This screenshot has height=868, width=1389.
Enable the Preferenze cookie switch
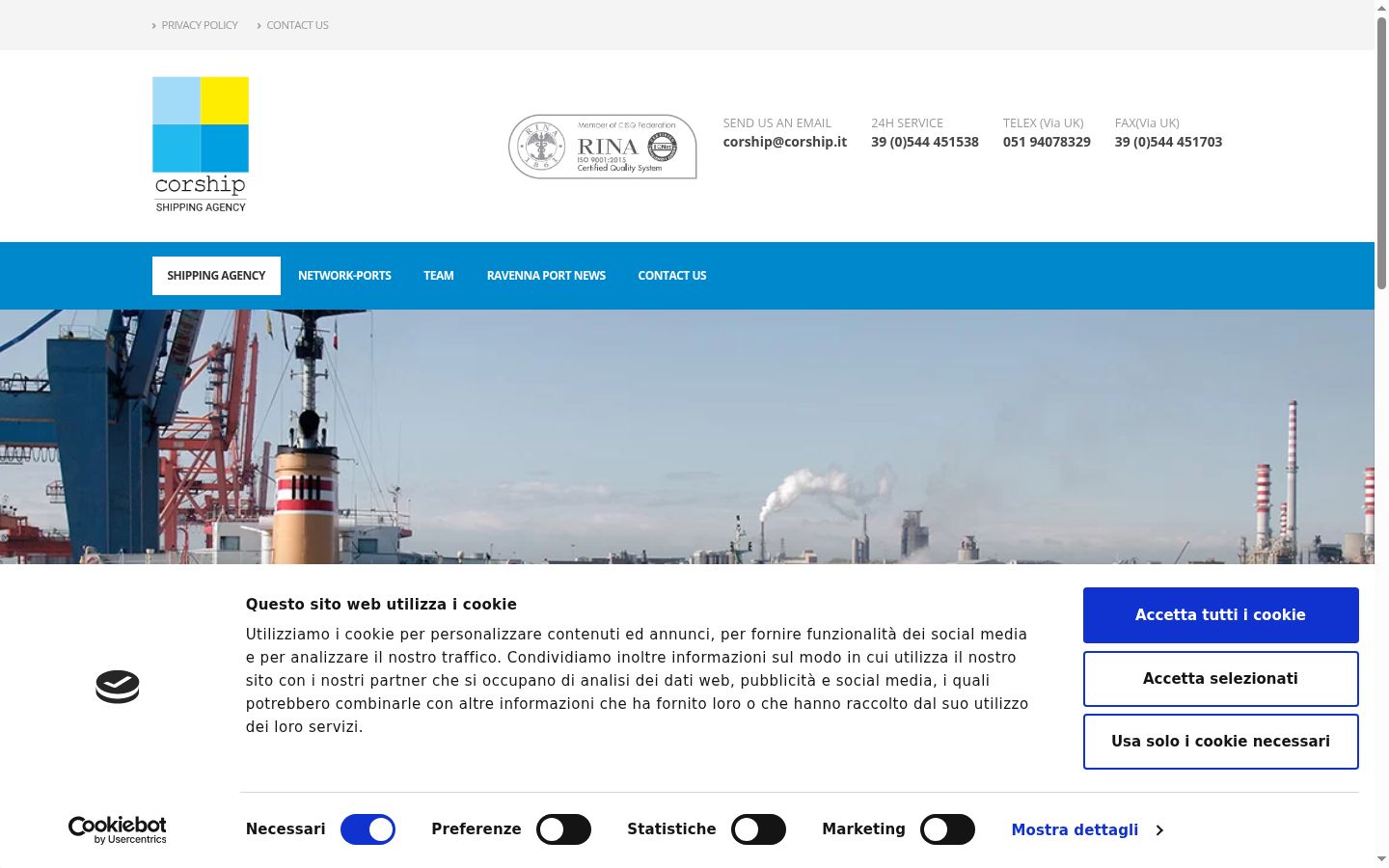click(x=563, y=829)
